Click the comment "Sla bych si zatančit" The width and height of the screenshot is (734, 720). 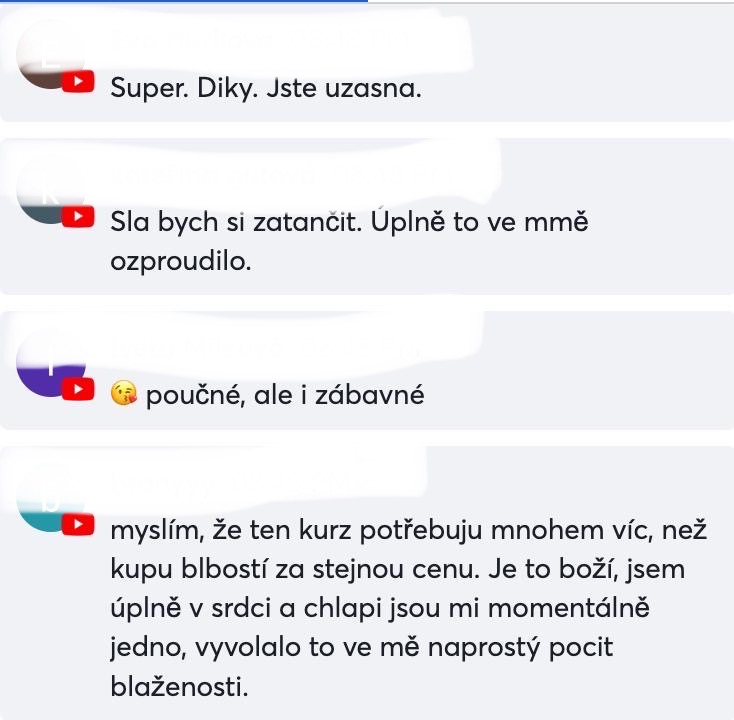349,241
